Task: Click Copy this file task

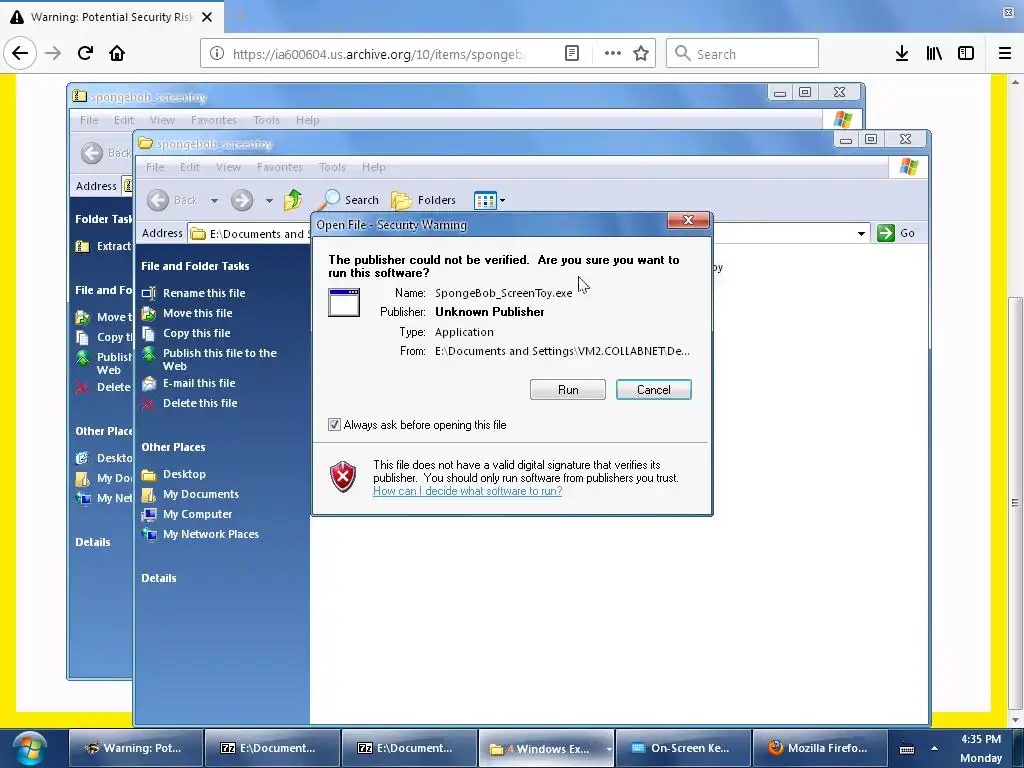Action: click(197, 333)
